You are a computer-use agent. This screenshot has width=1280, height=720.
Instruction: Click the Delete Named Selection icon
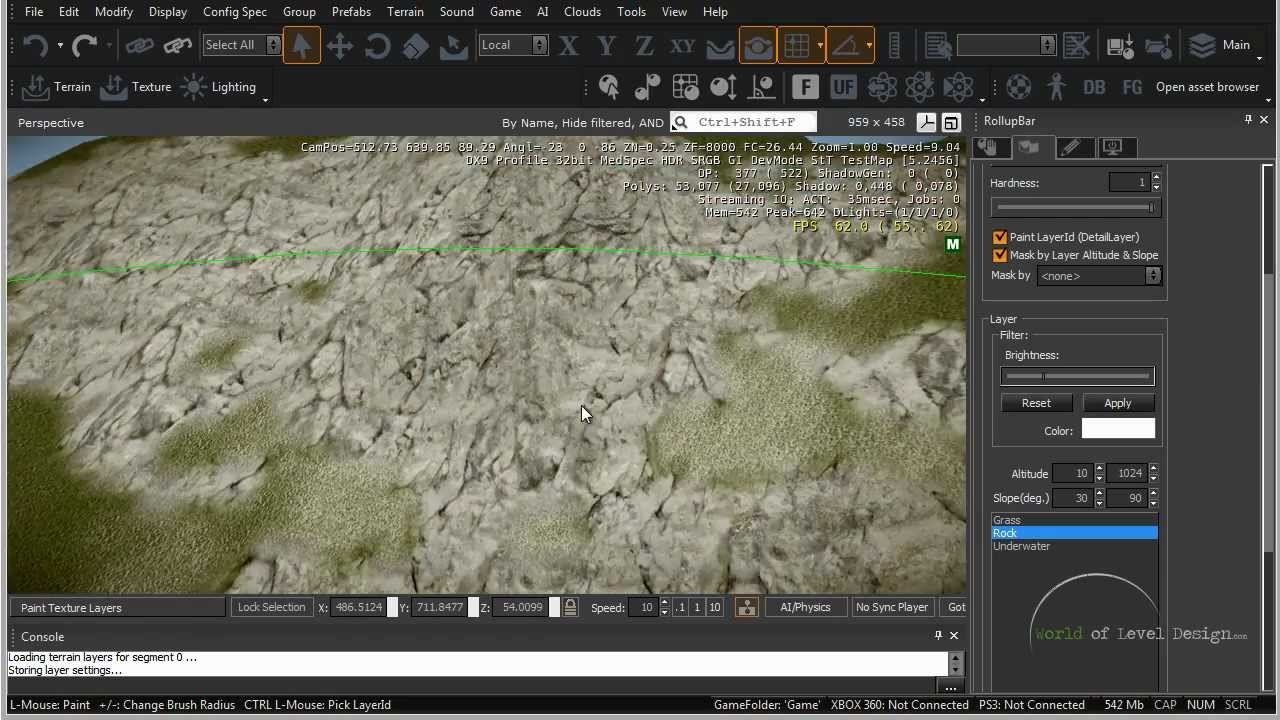tap(1076, 45)
